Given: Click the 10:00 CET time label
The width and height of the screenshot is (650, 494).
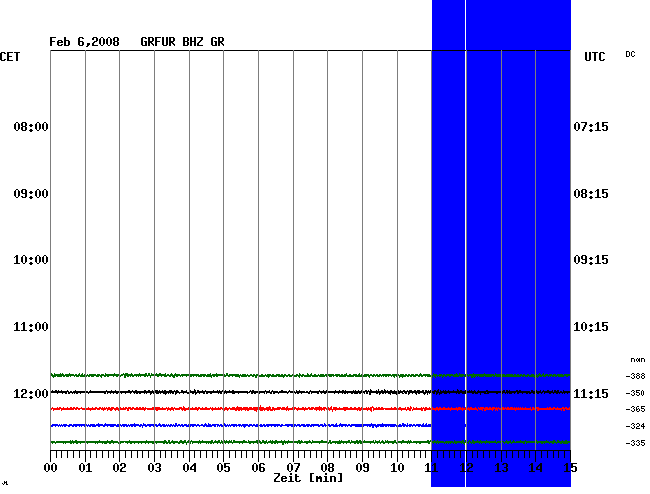Looking at the screenshot, I should (x=31, y=260).
